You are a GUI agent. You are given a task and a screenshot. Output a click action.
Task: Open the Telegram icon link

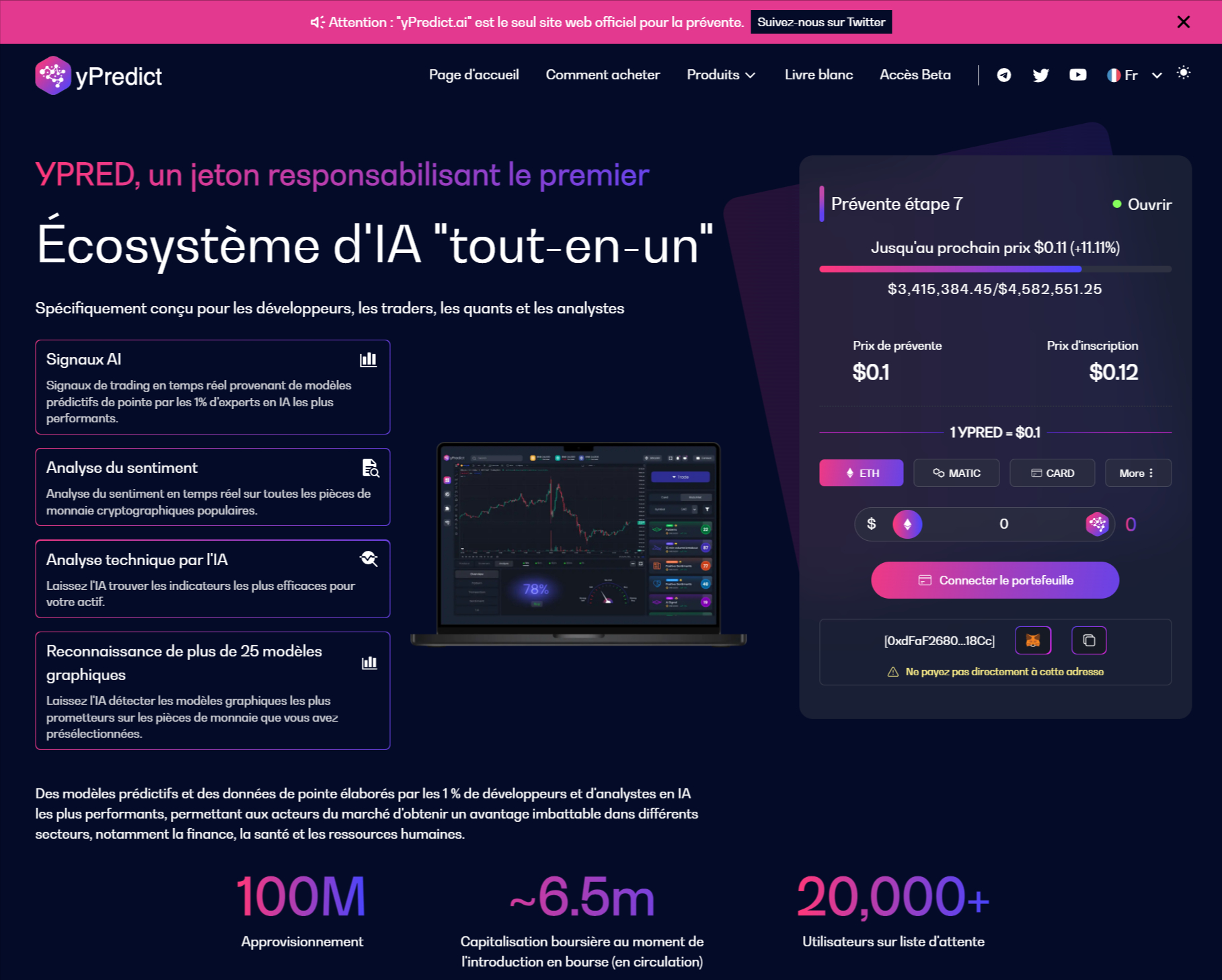pos(1003,75)
